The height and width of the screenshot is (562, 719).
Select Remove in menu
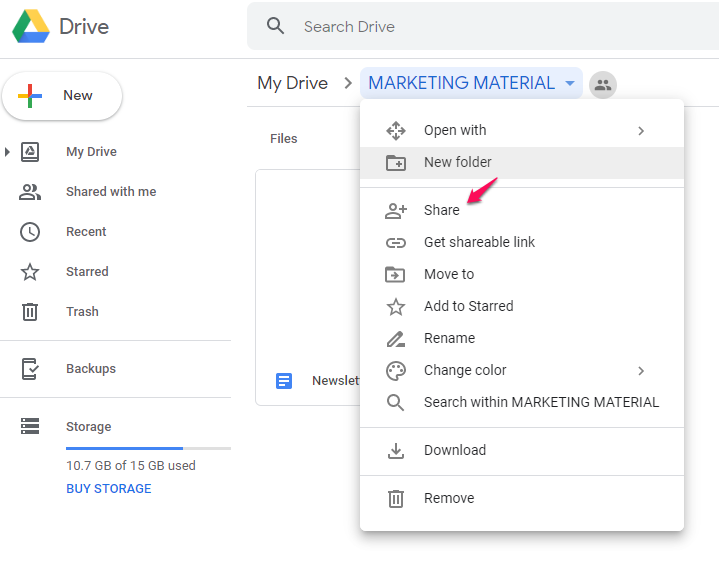point(522,498)
